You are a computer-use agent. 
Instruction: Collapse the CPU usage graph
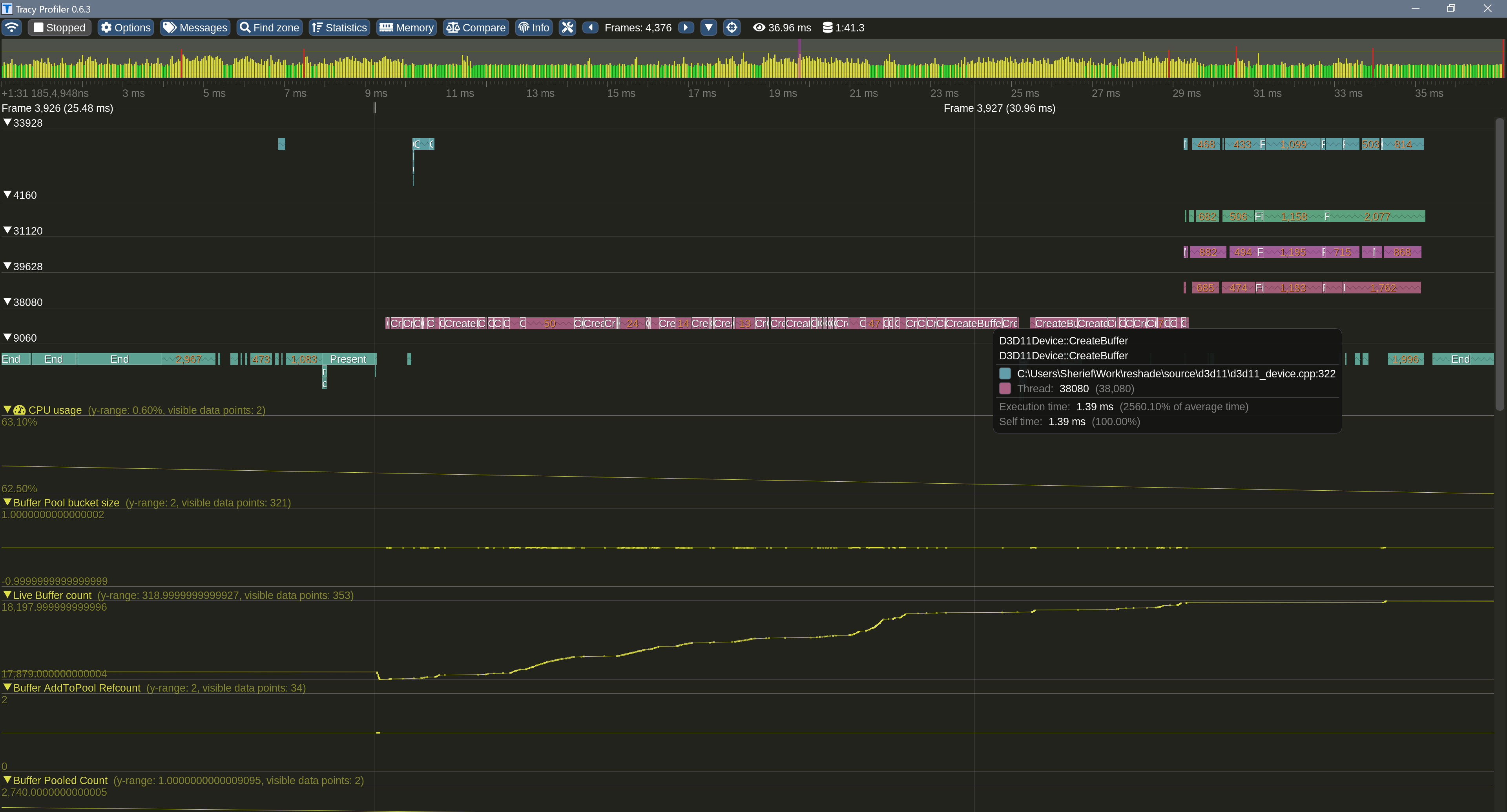coord(7,410)
